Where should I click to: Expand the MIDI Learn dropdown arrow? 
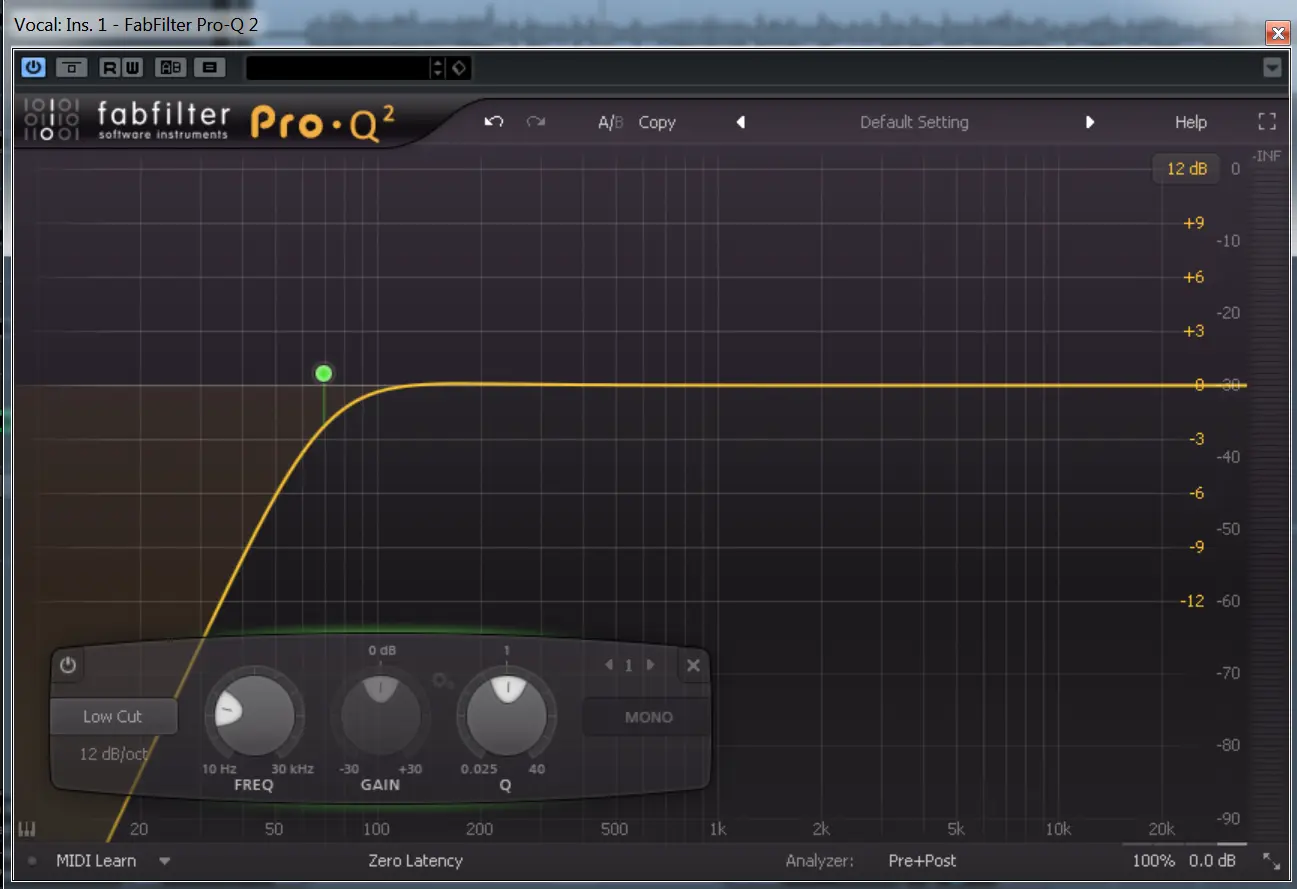pyautogui.click(x=165, y=861)
